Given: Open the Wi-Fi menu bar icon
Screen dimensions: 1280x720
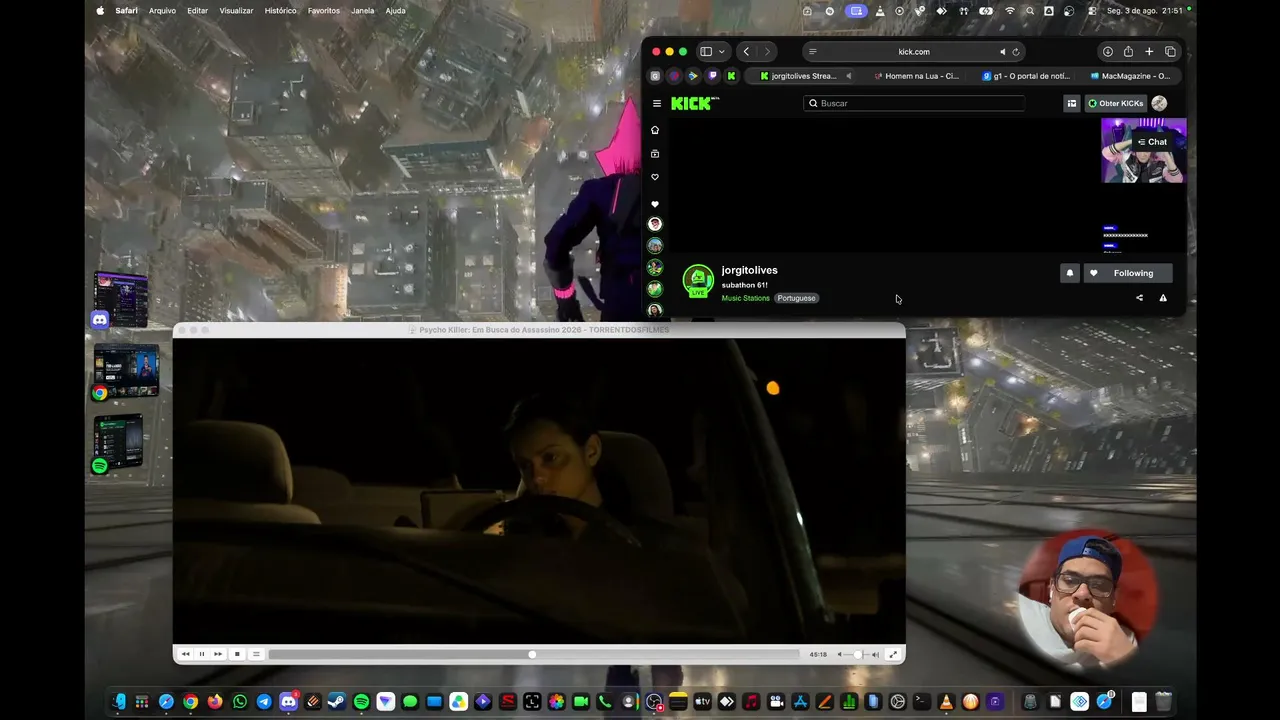Looking at the screenshot, I should point(1009,11).
